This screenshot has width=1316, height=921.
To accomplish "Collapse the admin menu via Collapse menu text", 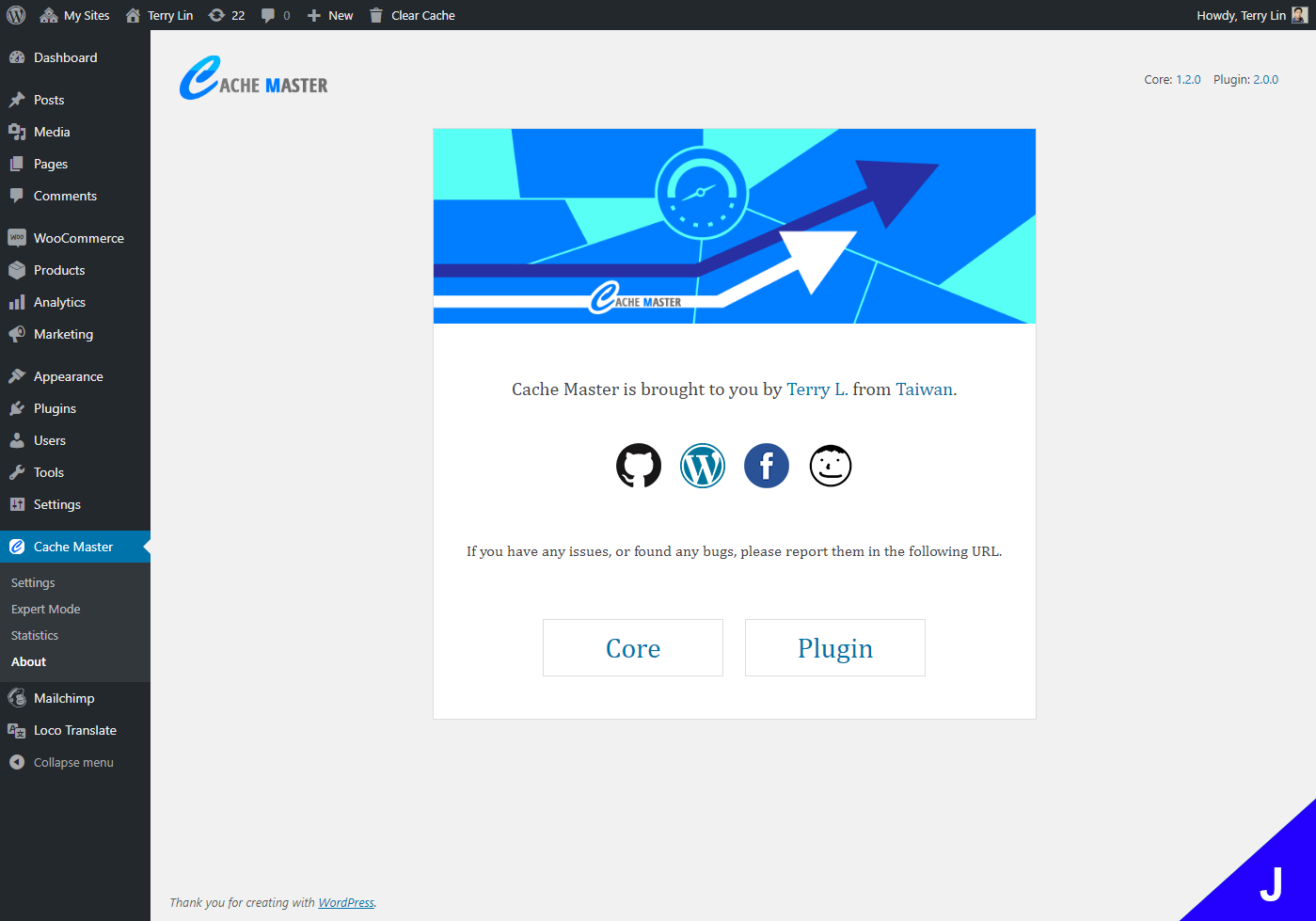I will pyautogui.click(x=73, y=763).
